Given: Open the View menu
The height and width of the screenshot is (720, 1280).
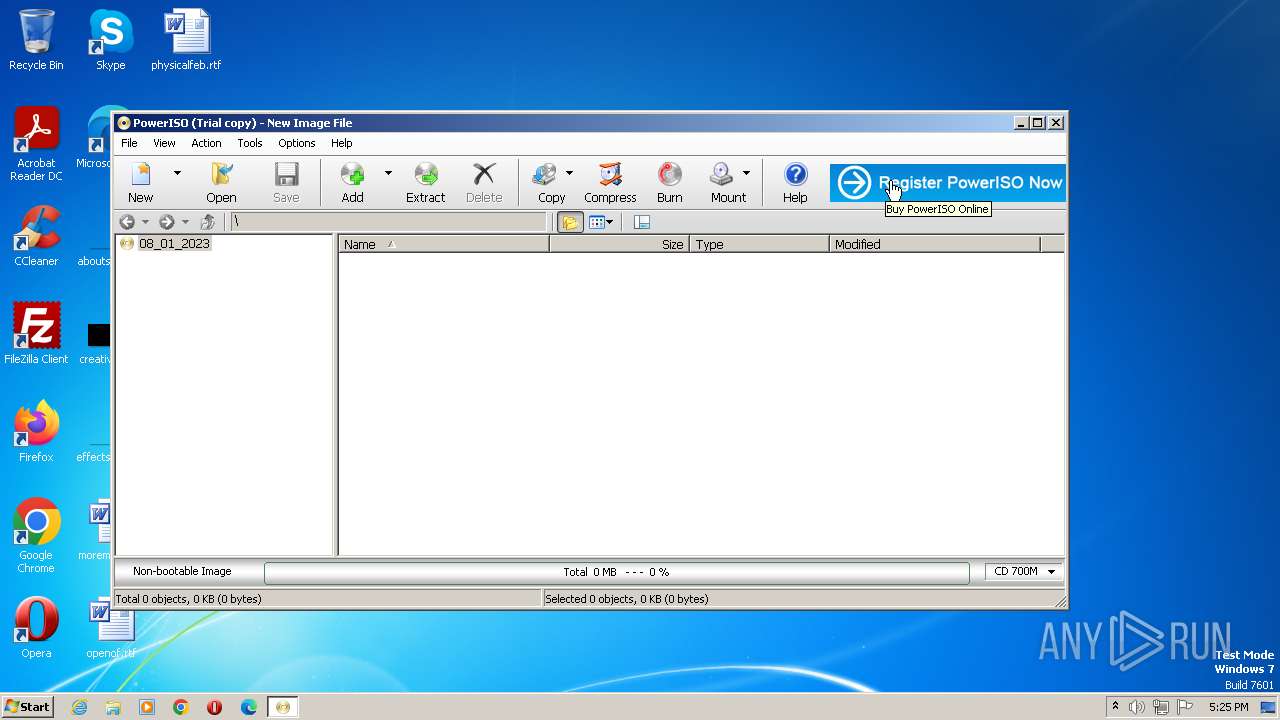Looking at the screenshot, I should (x=164, y=143).
